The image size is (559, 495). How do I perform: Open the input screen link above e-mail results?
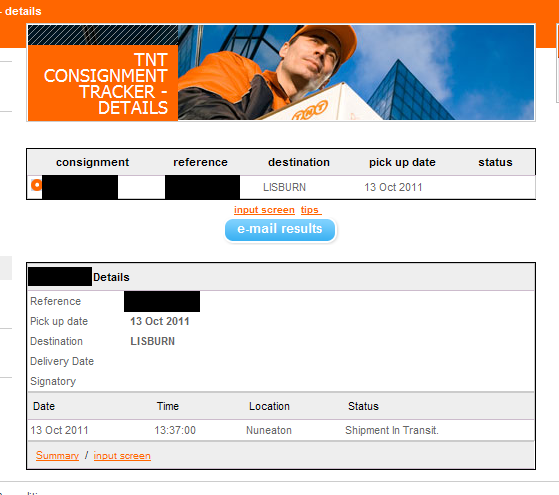coord(264,210)
